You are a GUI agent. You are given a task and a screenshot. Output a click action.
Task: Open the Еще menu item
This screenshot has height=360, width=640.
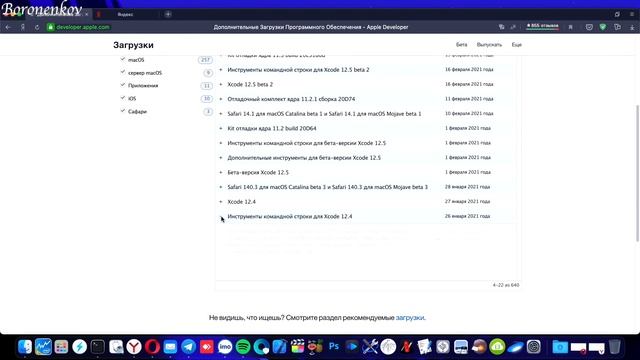(516, 44)
